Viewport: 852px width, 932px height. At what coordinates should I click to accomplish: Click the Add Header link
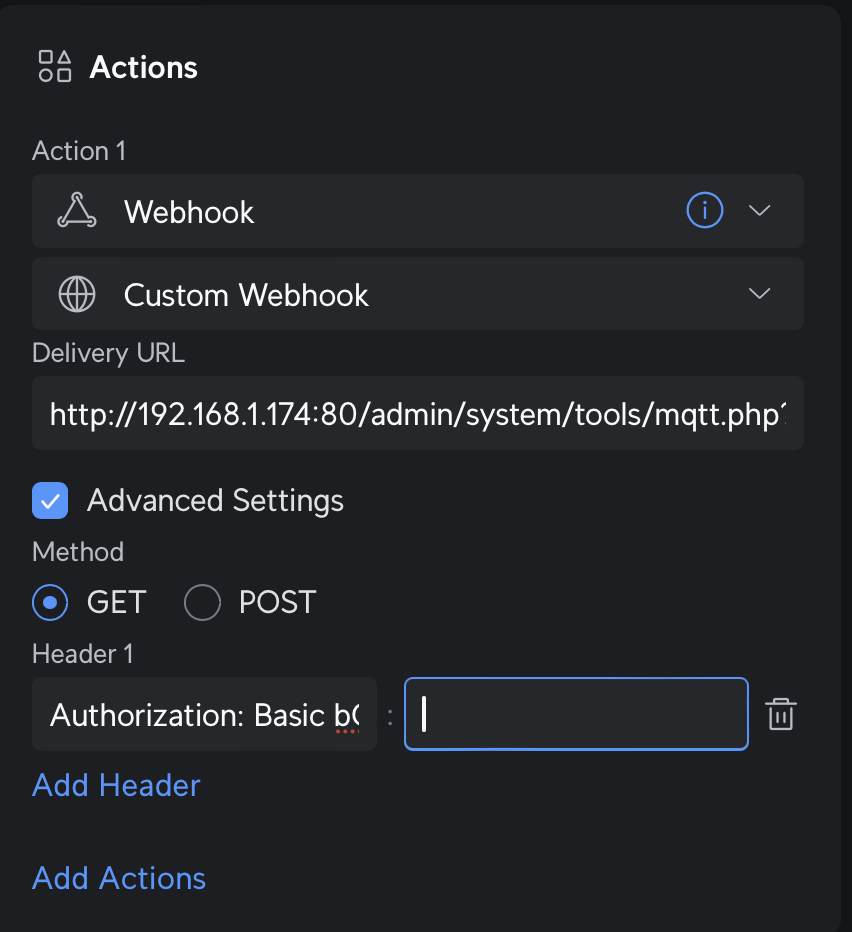point(116,785)
